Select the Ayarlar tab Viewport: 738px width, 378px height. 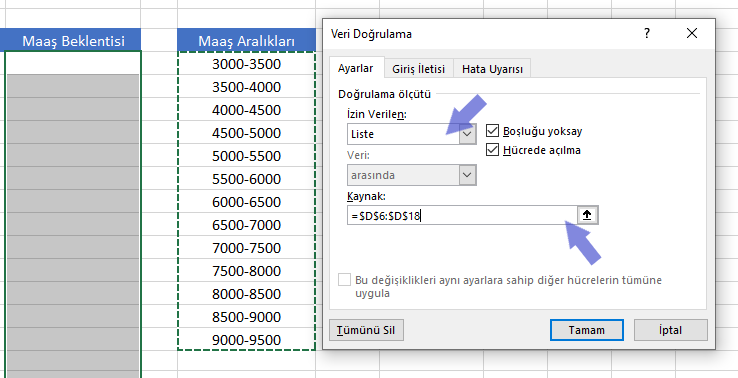(356, 68)
